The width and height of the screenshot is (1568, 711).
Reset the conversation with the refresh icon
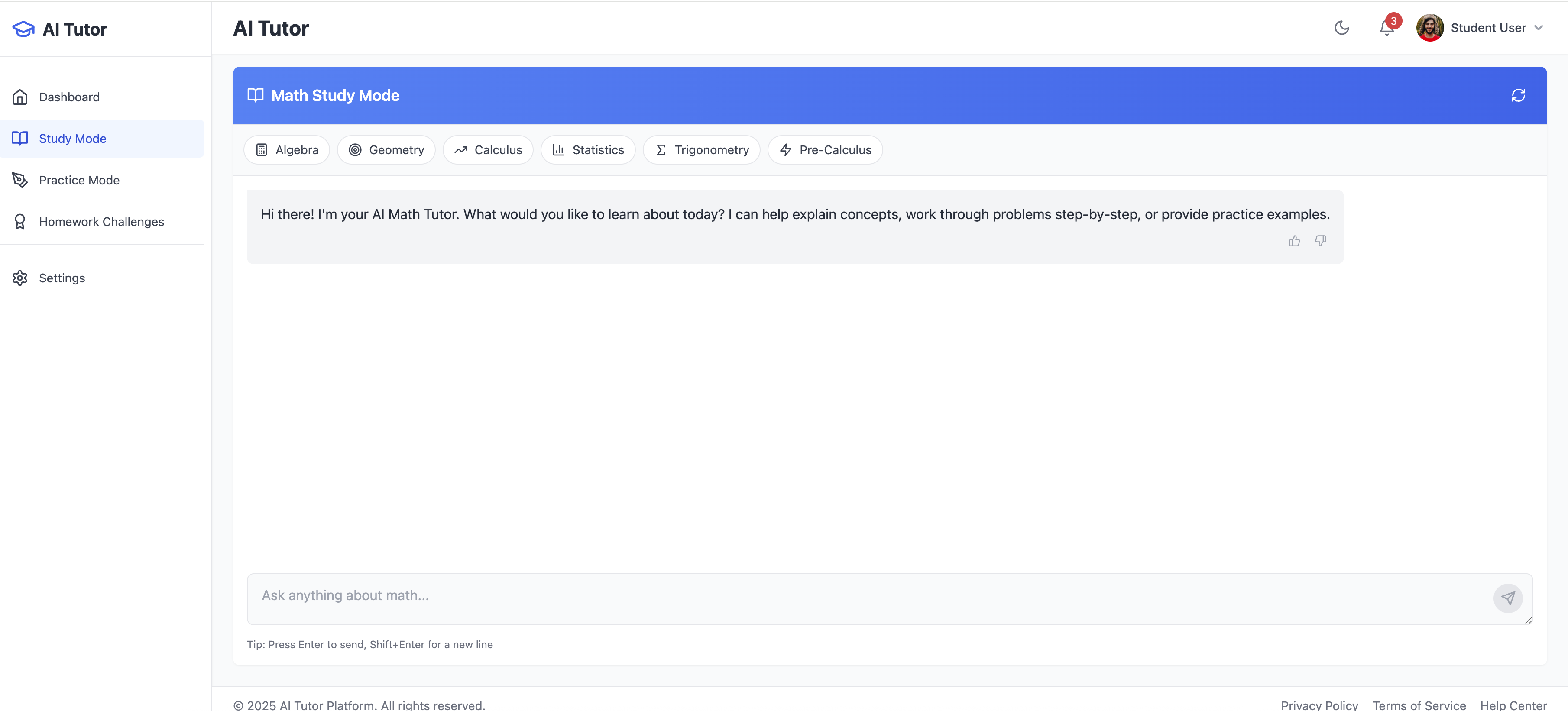pyautogui.click(x=1518, y=96)
